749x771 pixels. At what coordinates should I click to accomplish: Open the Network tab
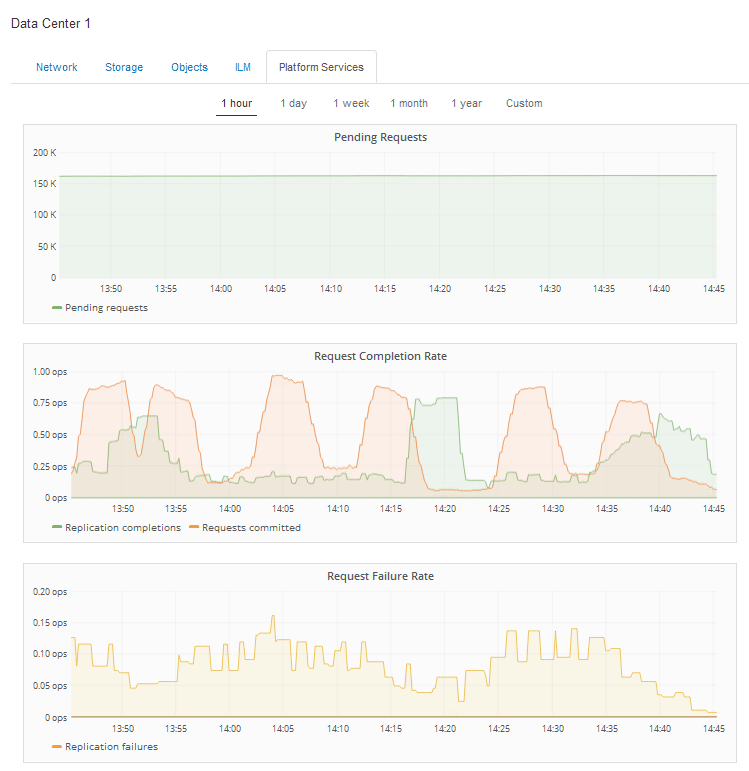tap(56, 67)
